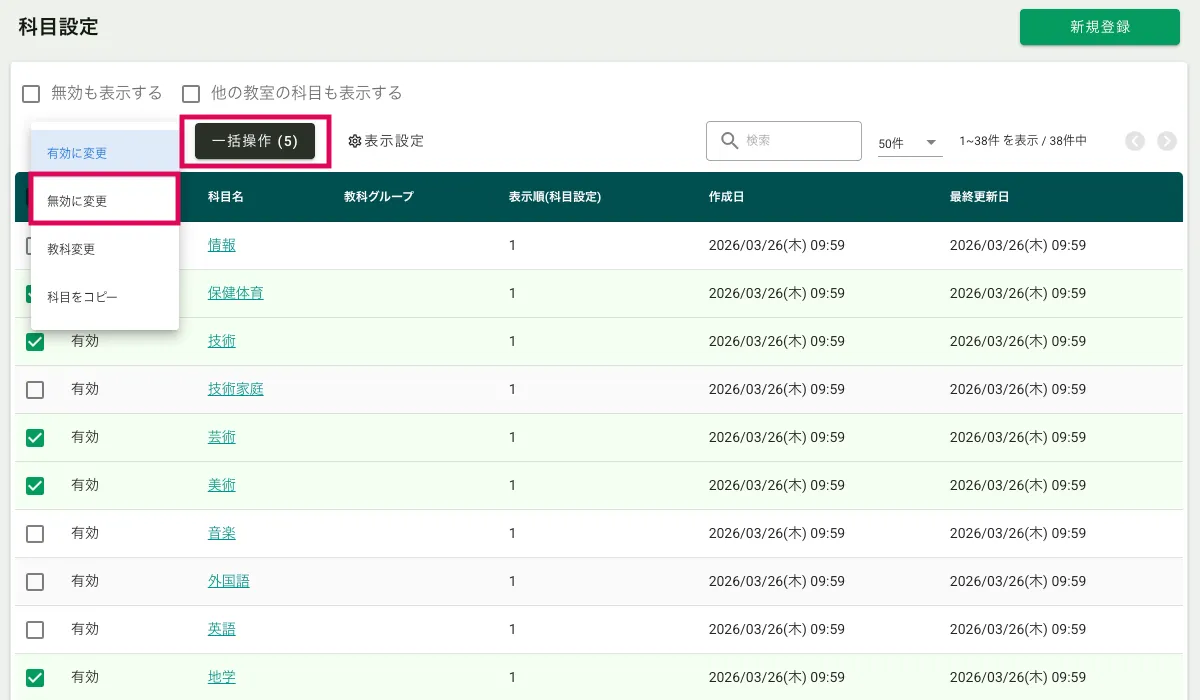Open the 一括操作 (5) bulk menu
The image size is (1200, 700).
[255, 141]
